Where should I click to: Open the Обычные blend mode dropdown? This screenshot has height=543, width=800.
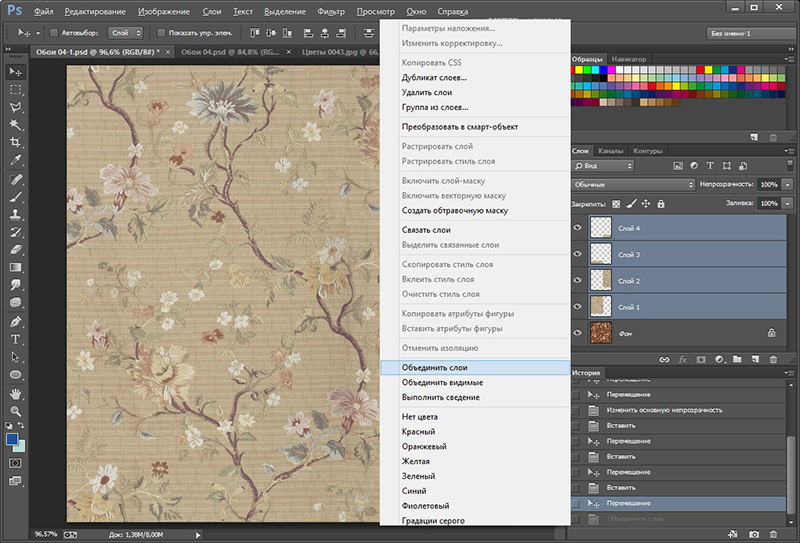(x=633, y=184)
